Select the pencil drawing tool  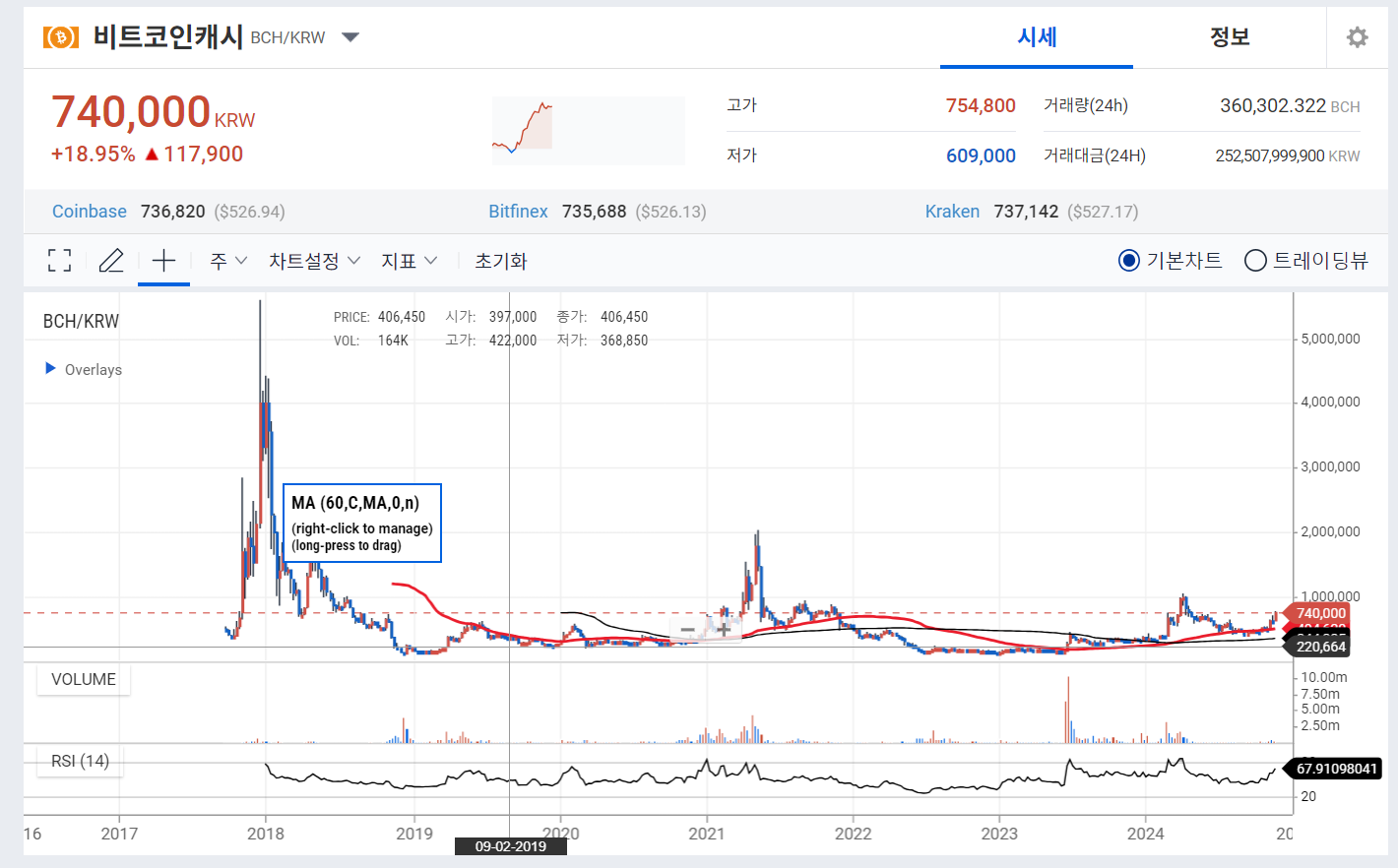click(x=111, y=261)
